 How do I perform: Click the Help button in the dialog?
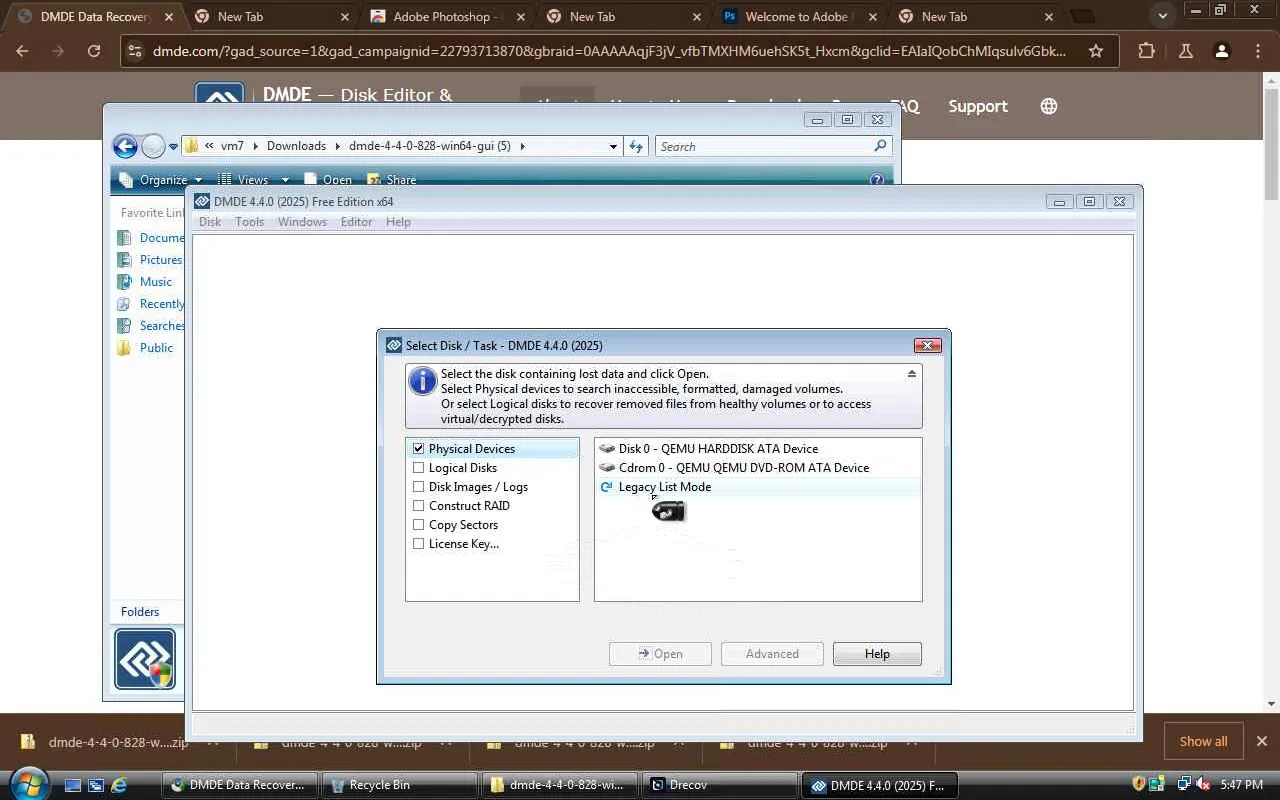pyautogui.click(x=877, y=654)
